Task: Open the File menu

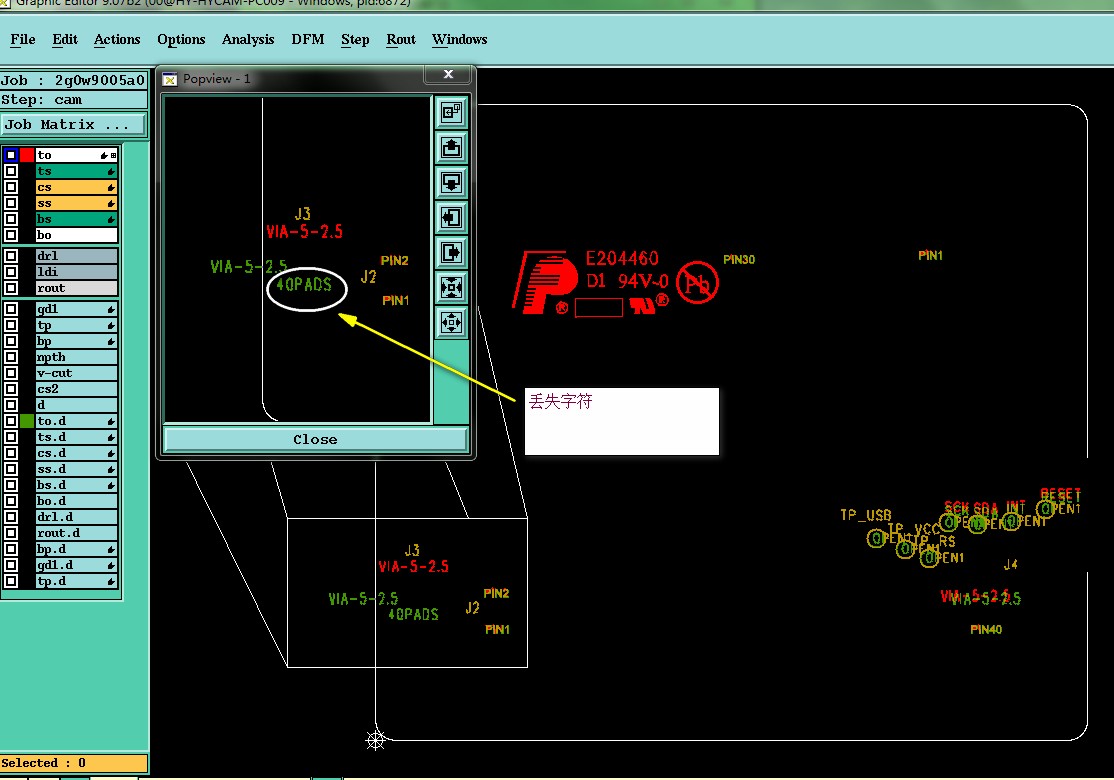Action: tap(23, 39)
